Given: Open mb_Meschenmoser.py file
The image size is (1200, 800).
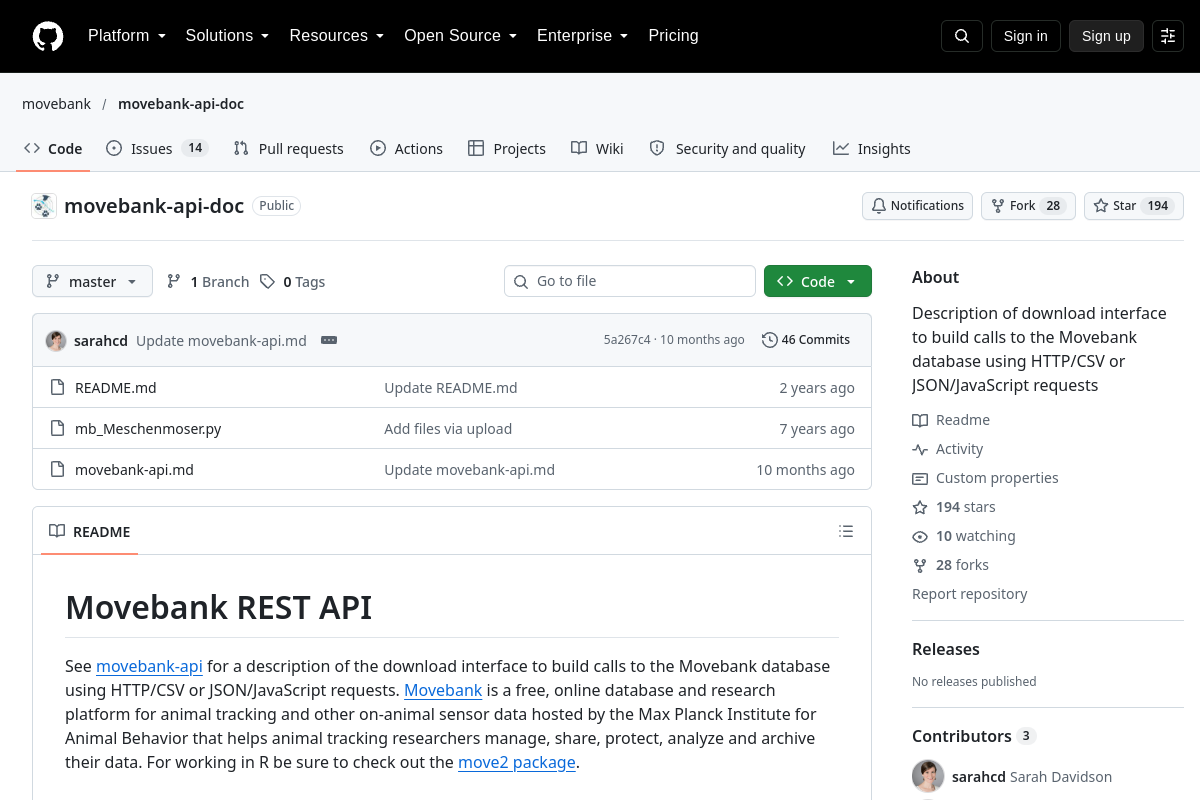Looking at the screenshot, I should click(148, 429).
